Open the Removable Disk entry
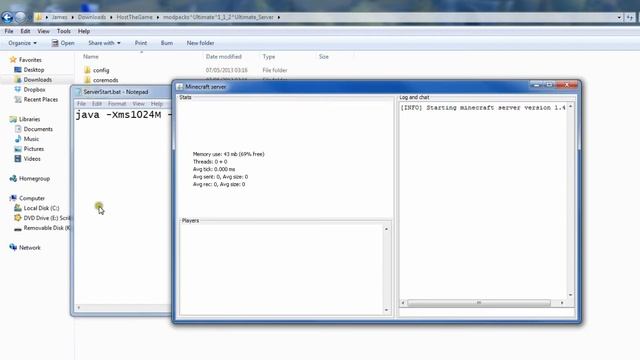Screen dimensions: 640x360 [47, 228]
